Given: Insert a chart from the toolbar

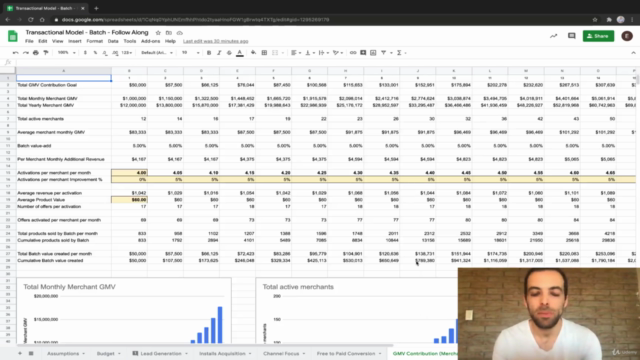Looking at the screenshot, I should (373, 53).
